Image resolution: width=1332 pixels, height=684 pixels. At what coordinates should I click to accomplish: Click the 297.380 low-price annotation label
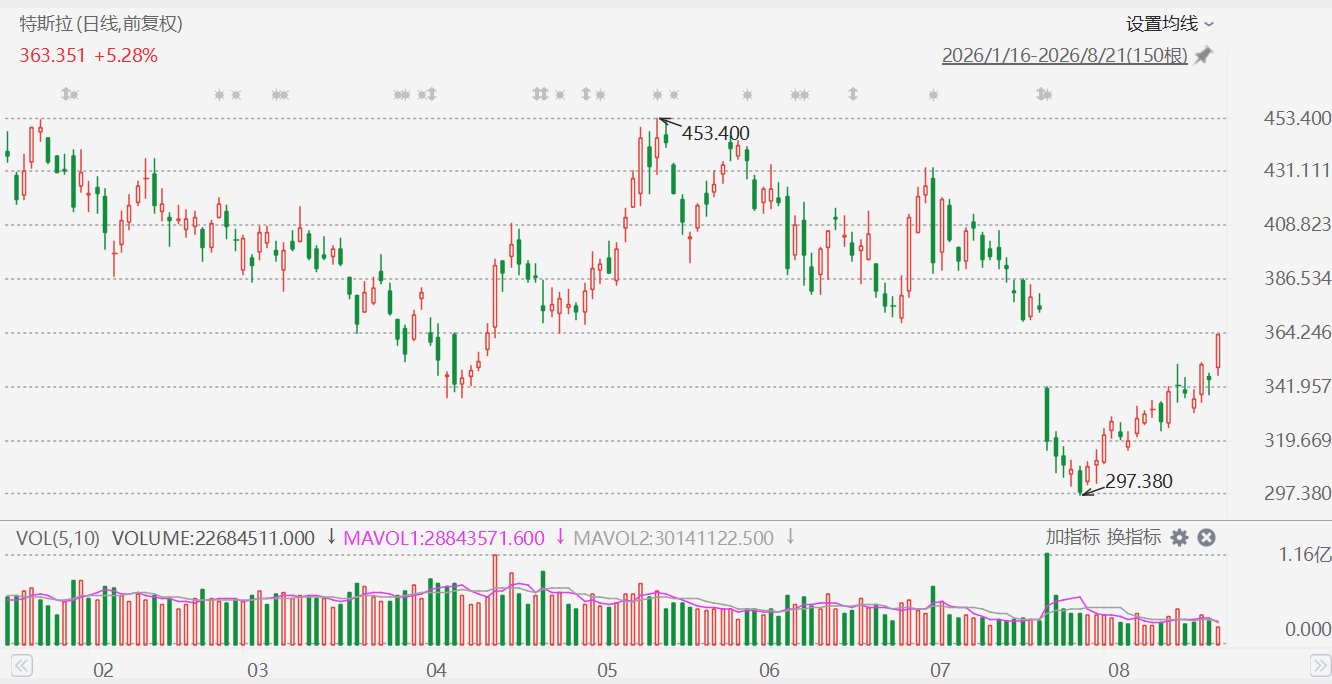(x=1139, y=482)
